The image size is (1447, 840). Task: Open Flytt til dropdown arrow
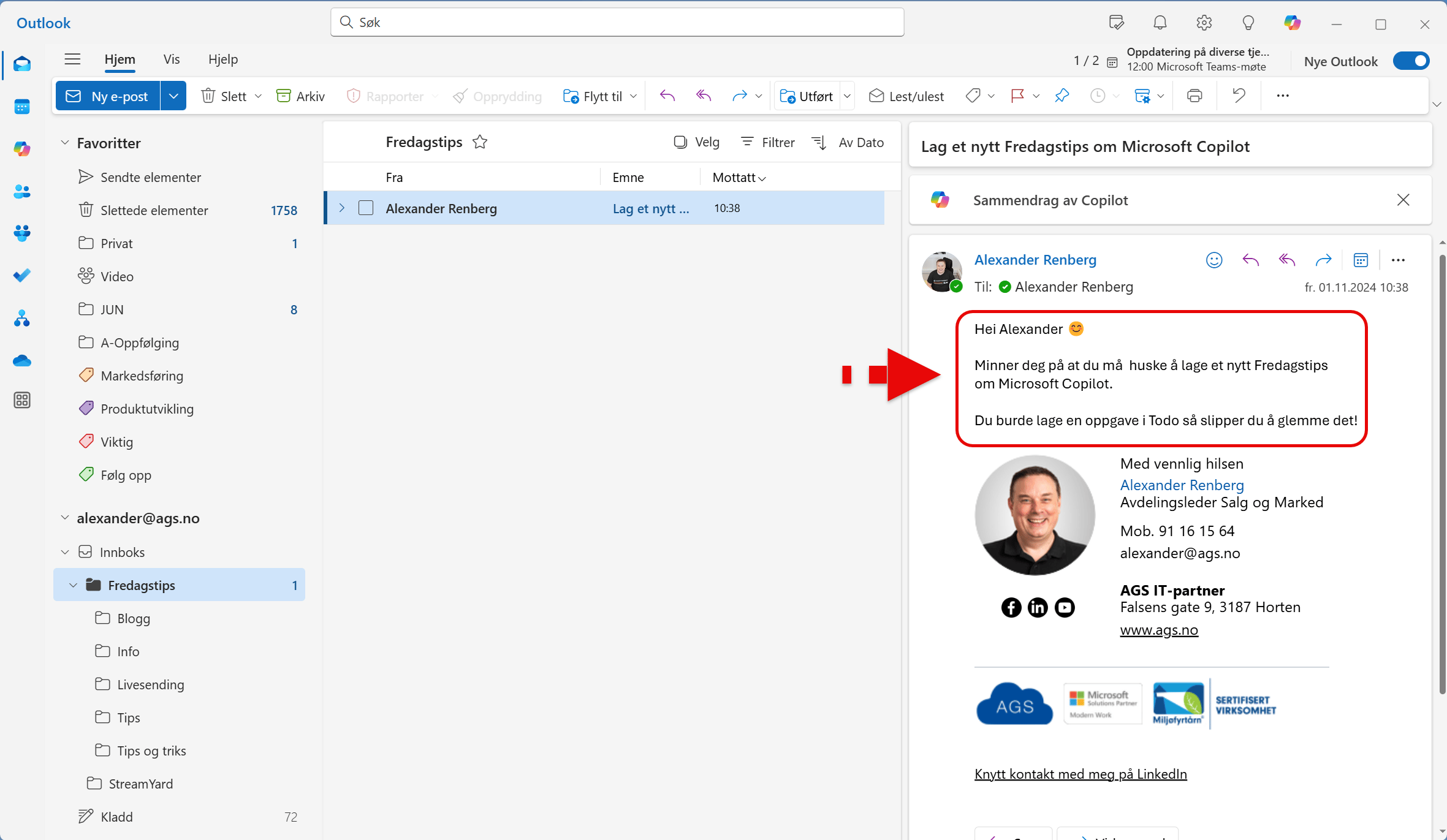[634, 96]
